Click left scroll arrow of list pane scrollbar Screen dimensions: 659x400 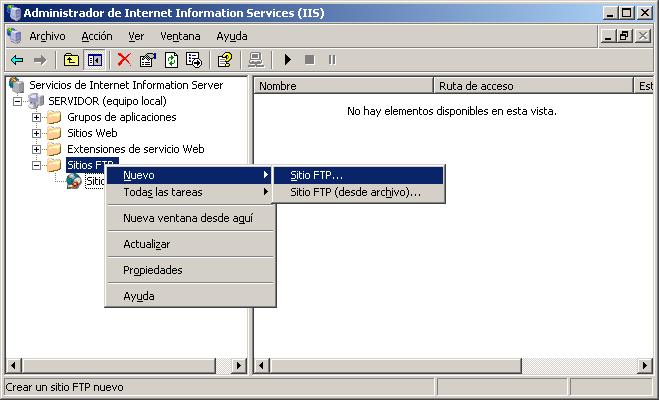262,366
